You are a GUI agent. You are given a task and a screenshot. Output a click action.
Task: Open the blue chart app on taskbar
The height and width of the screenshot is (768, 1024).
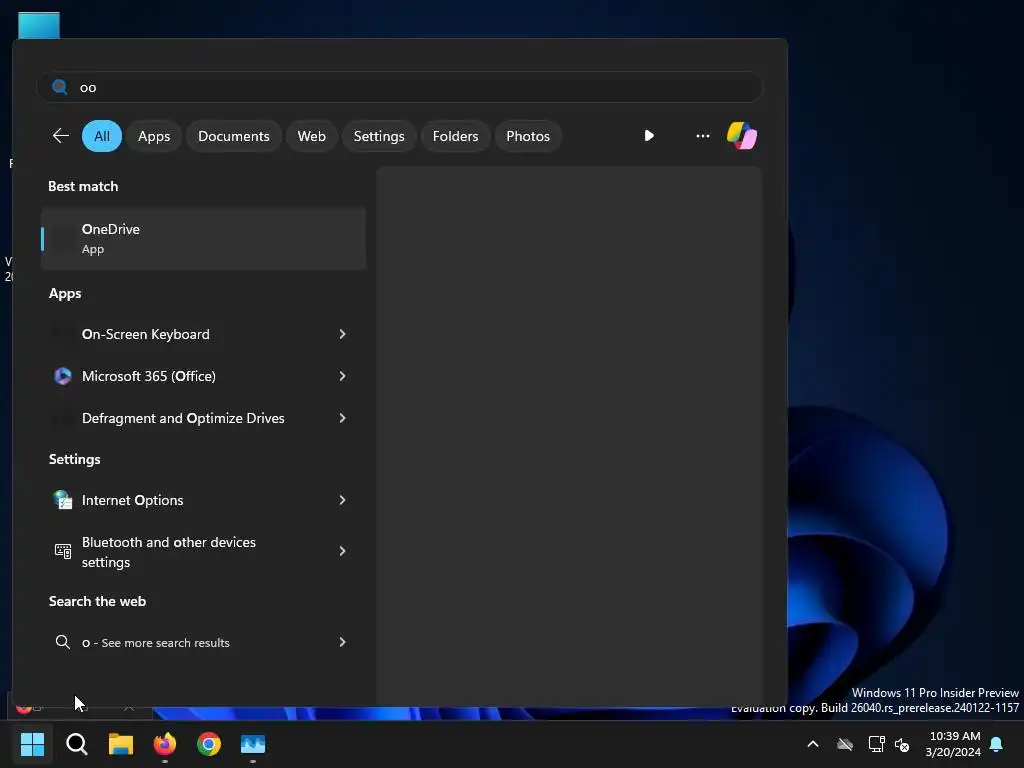(x=253, y=744)
